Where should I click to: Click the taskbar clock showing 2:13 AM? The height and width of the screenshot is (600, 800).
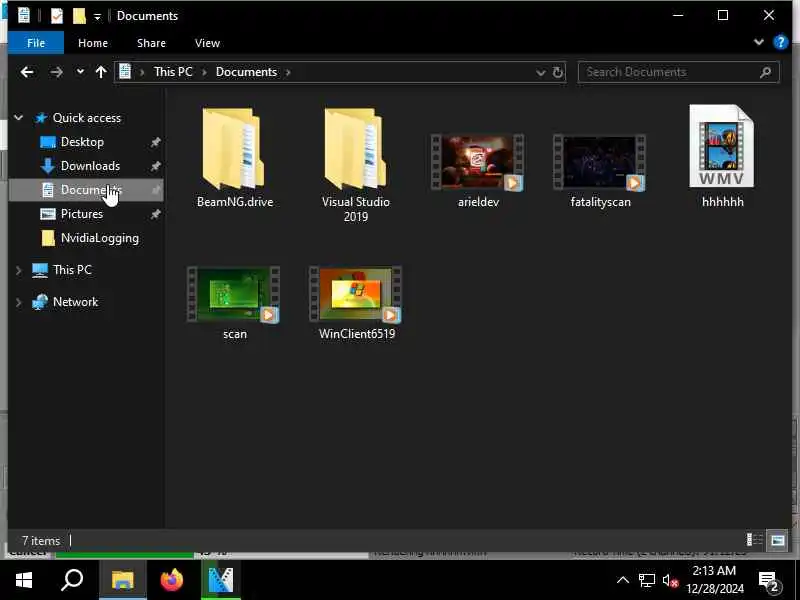[715, 580]
